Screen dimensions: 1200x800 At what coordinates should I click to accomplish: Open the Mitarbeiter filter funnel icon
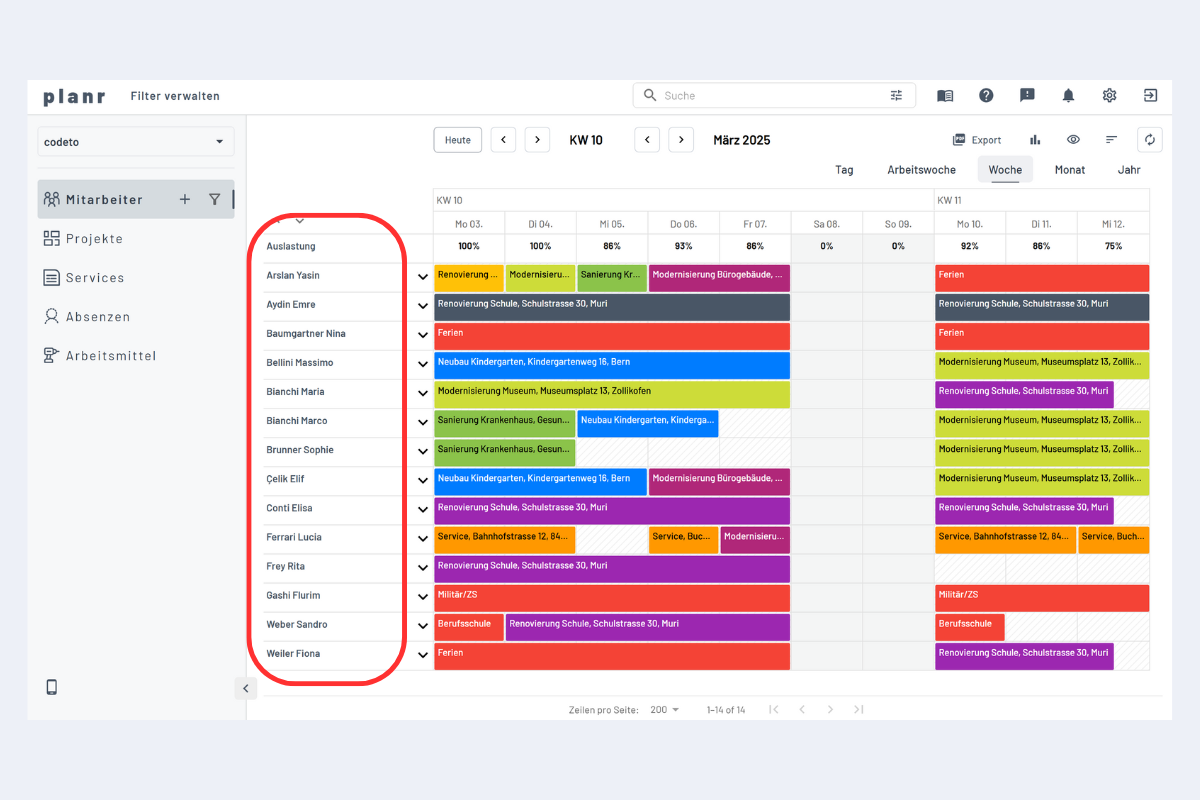coord(214,200)
